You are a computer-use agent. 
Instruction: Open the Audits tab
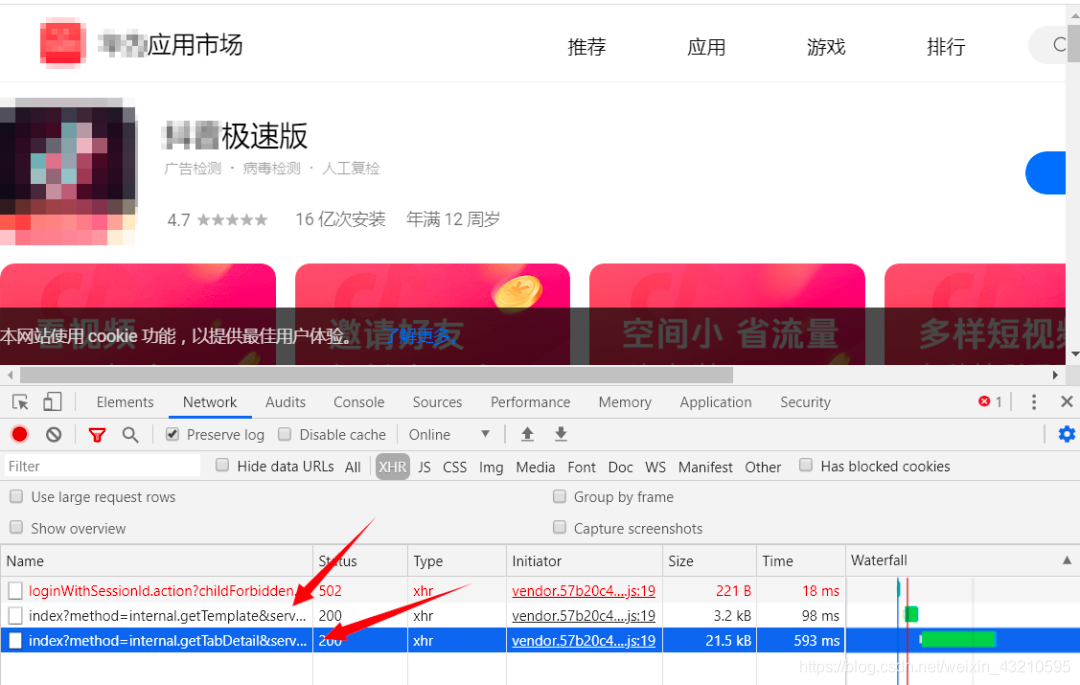[x=285, y=402]
